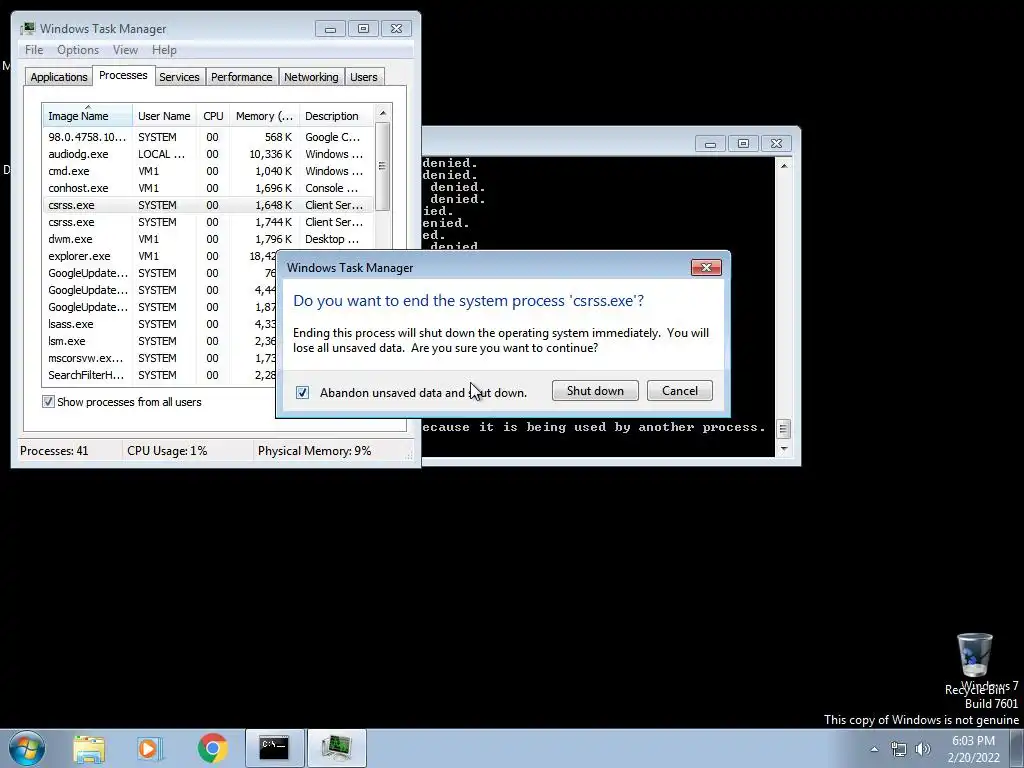
Task: Minimize the command prompt window
Action: (x=710, y=144)
